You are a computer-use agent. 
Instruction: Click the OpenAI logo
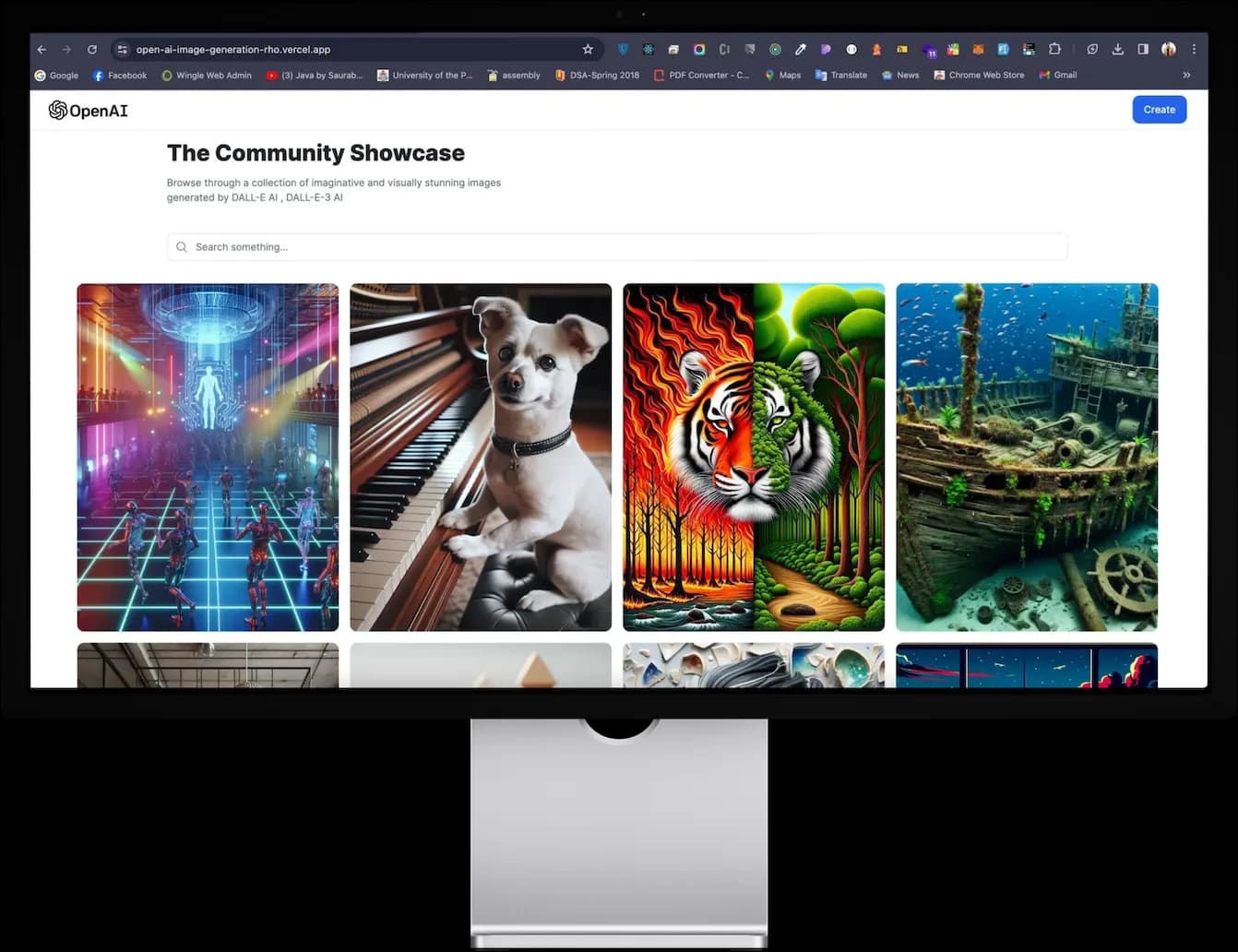coord(88,110)
